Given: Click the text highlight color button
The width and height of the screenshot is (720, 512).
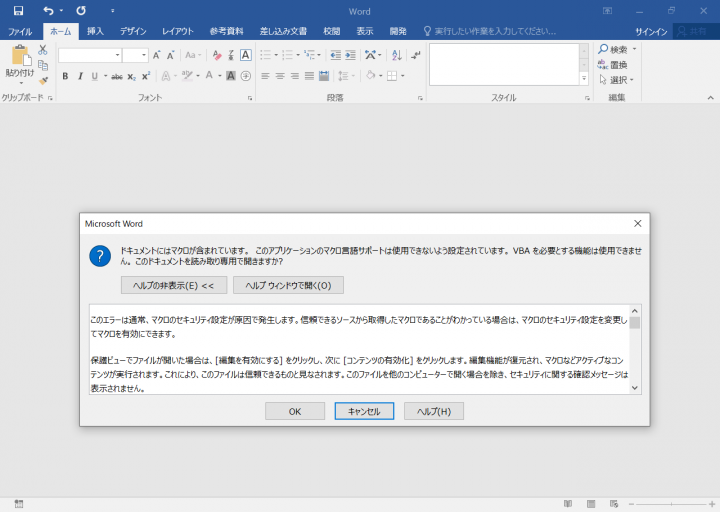Looking at the screenshot, I should click(x=186, y=75).
